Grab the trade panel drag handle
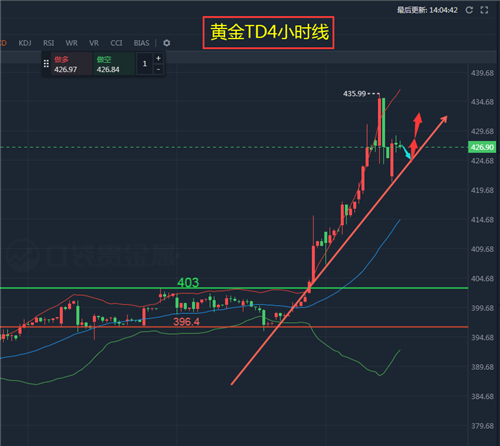The width and height of the screenshot is (500, 446). (46, 64)
